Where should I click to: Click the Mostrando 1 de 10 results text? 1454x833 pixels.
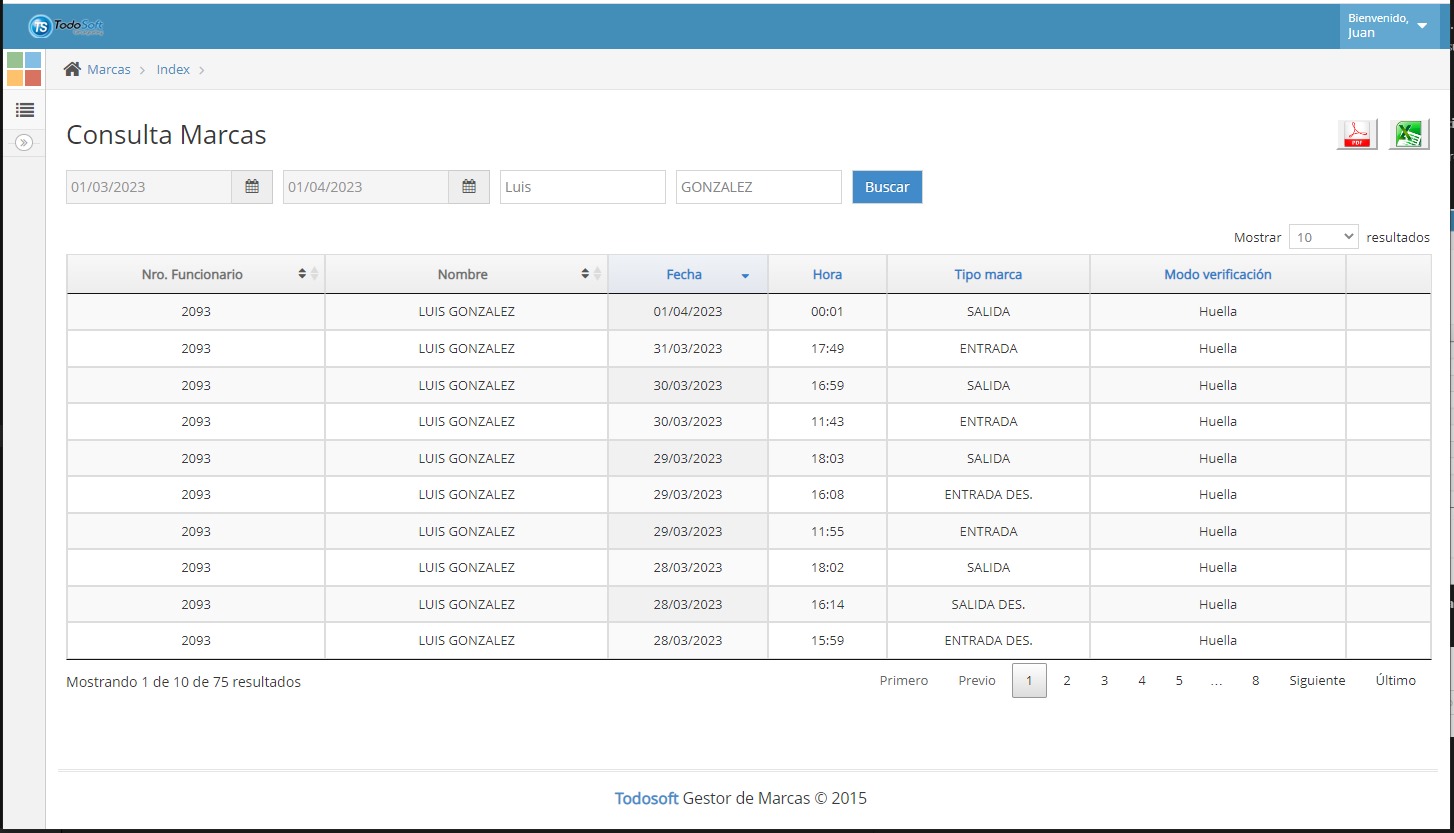183,682
